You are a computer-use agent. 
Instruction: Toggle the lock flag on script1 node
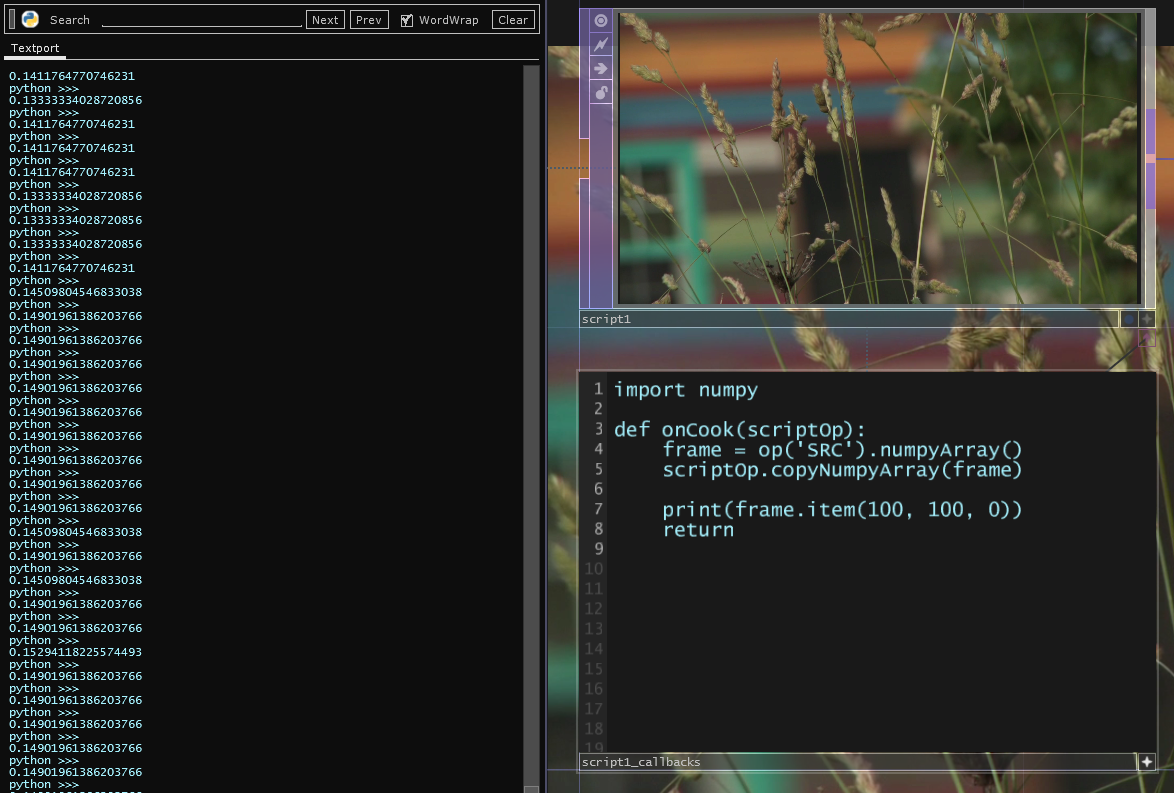(601, 92)
